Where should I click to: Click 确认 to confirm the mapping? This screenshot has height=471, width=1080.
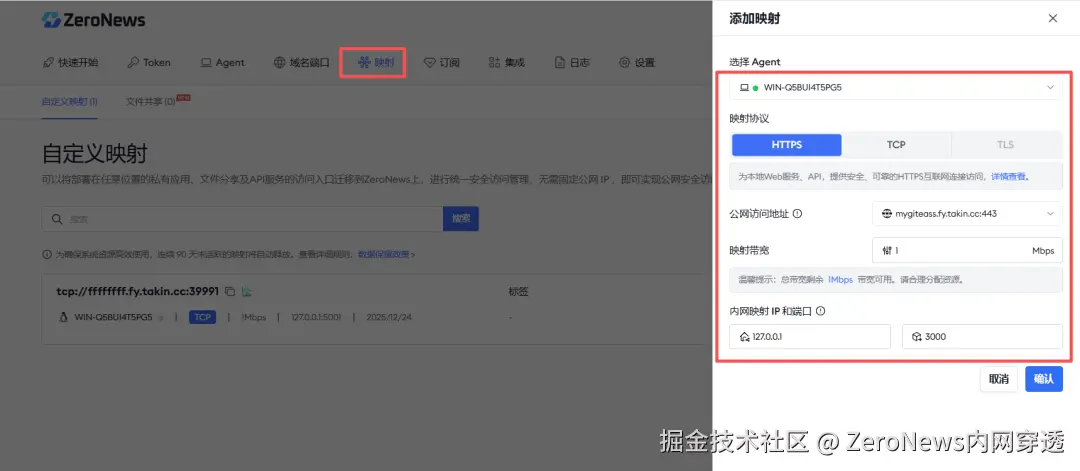tap(1043, 379)
